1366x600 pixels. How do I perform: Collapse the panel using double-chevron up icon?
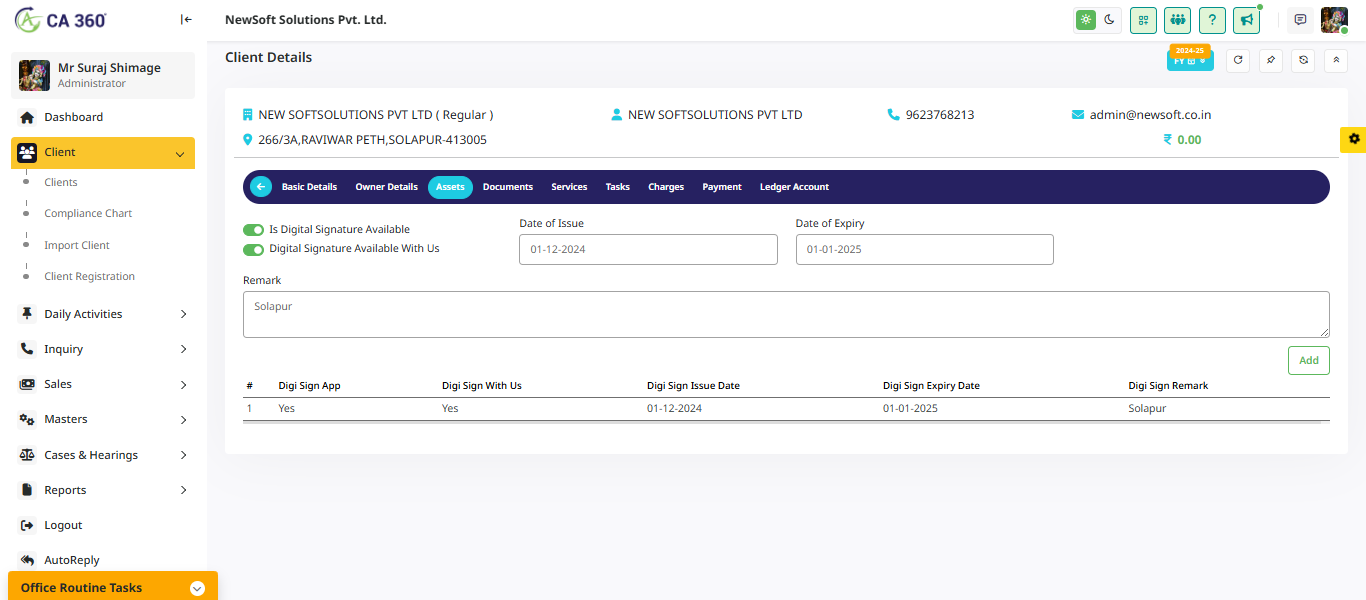(x=1336, y=60)
